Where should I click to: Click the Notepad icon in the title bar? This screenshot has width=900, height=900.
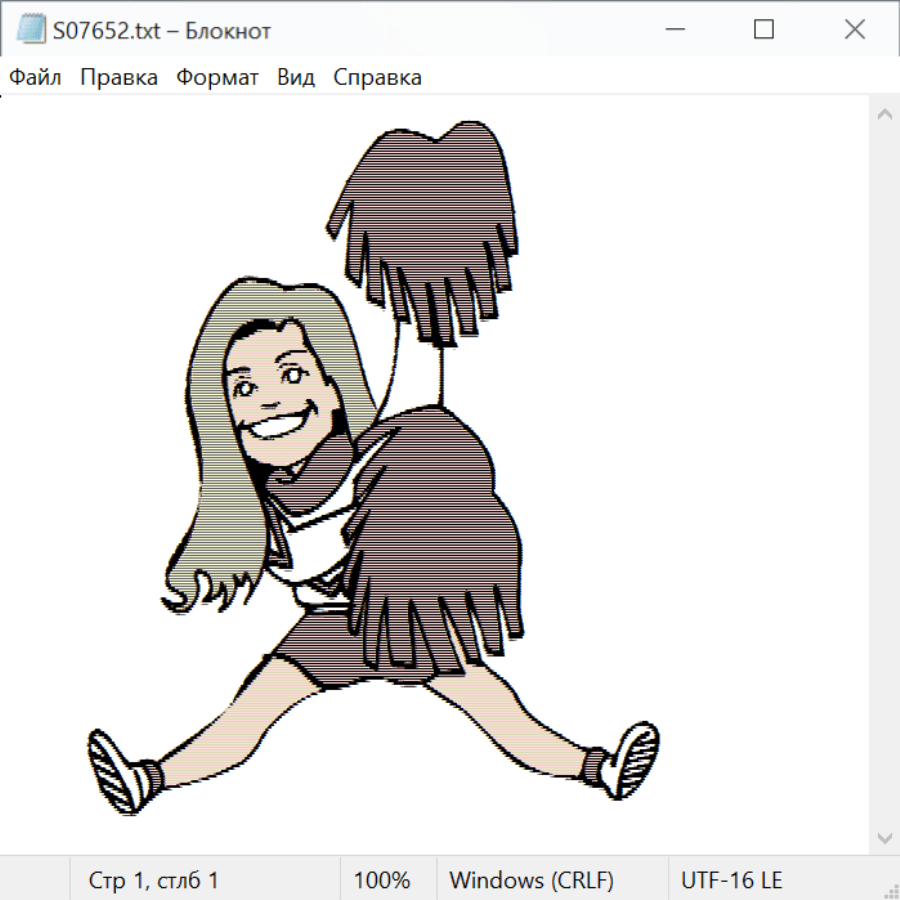point(31,30)
